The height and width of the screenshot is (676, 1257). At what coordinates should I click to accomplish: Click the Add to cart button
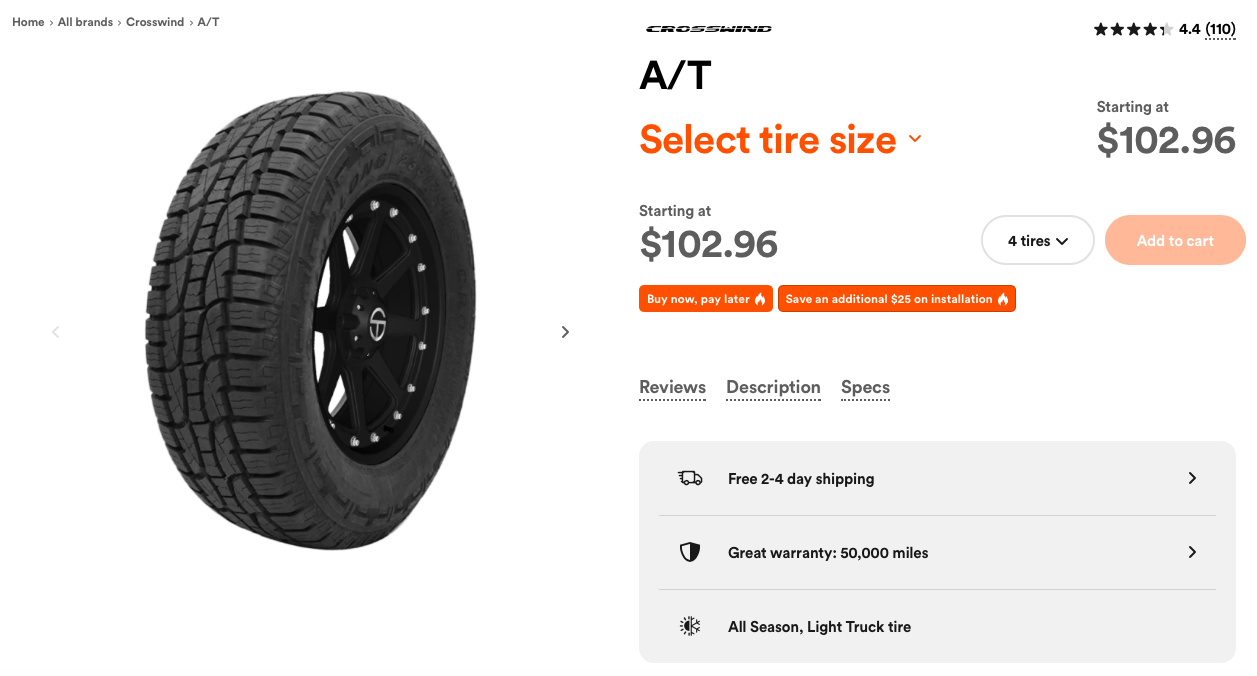[1175, 240]
